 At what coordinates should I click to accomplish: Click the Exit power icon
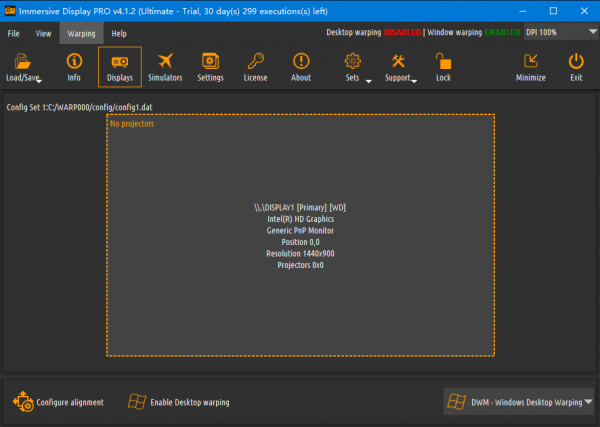(576, 61)
